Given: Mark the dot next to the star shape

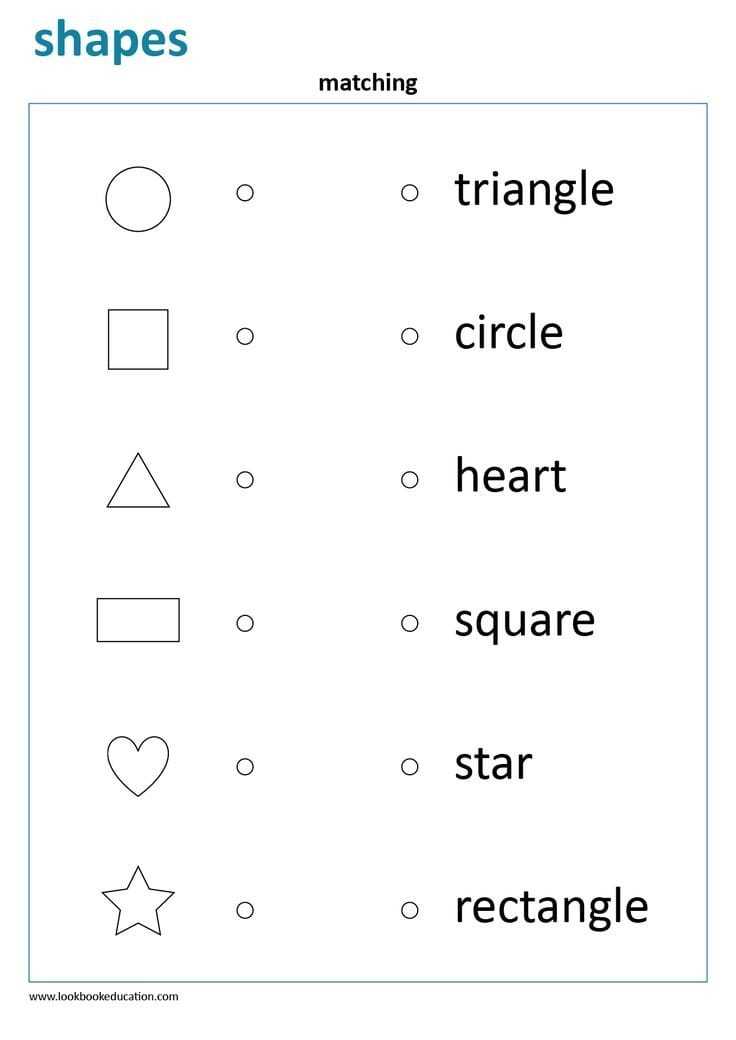Looking at the screenshot, I should coord(245,910).
